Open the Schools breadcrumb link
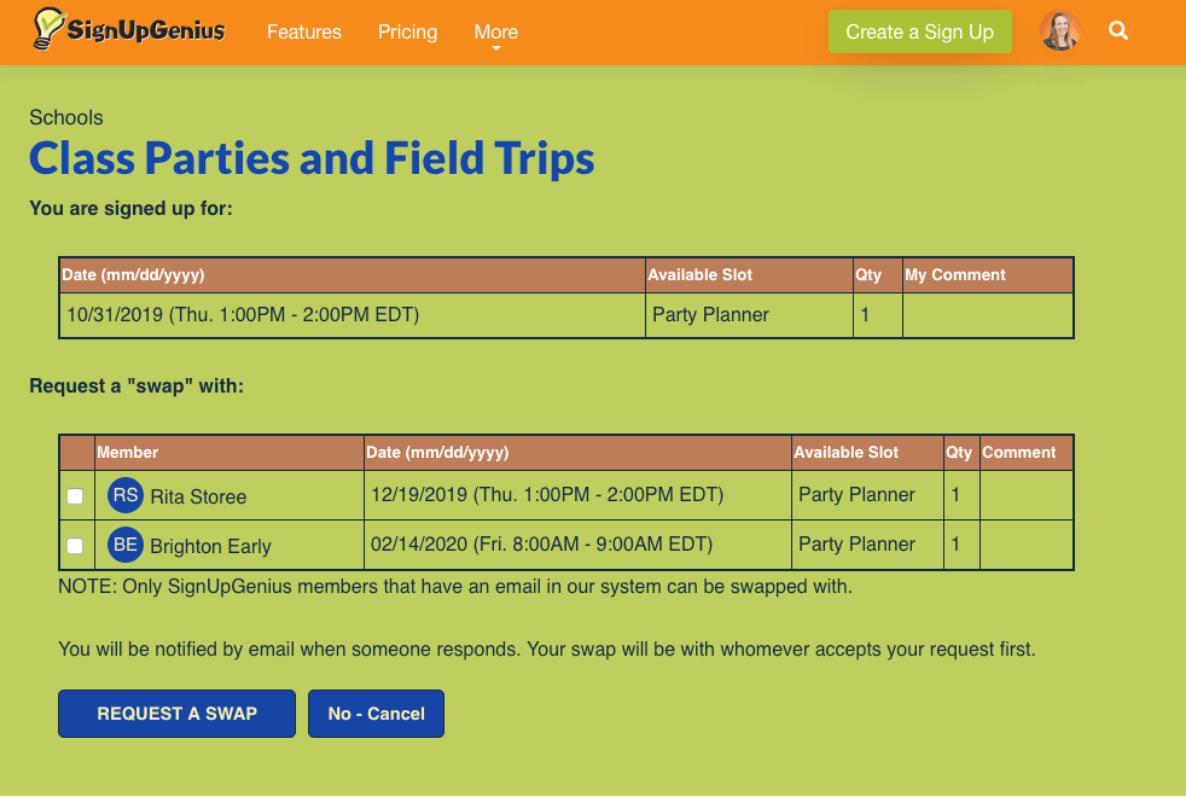 click(66, 117)
